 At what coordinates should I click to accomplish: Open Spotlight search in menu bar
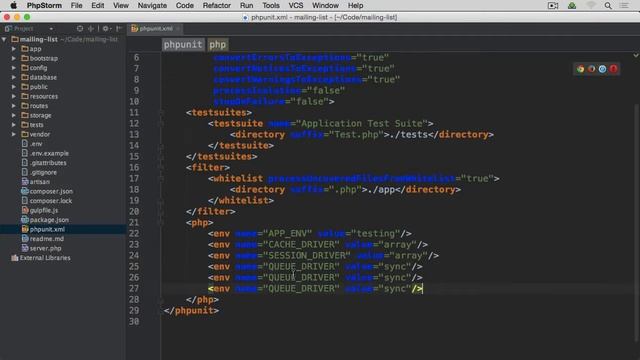coord(608,6)
